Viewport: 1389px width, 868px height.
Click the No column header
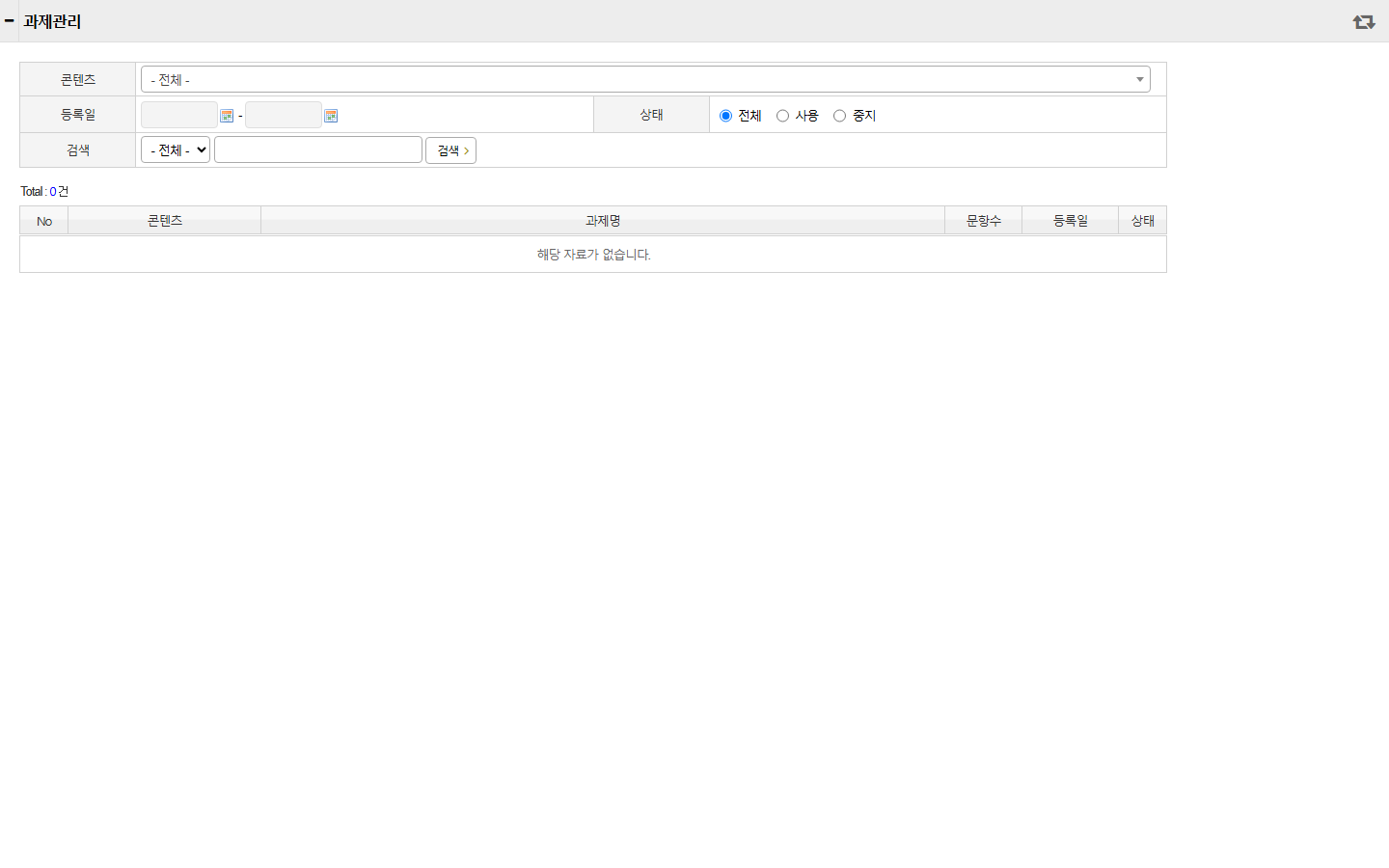44,221
